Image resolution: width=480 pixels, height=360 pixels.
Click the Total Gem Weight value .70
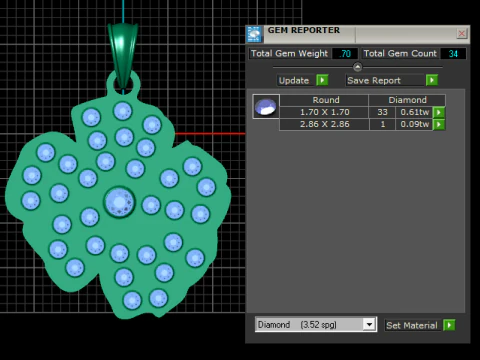tap(345, 54)
